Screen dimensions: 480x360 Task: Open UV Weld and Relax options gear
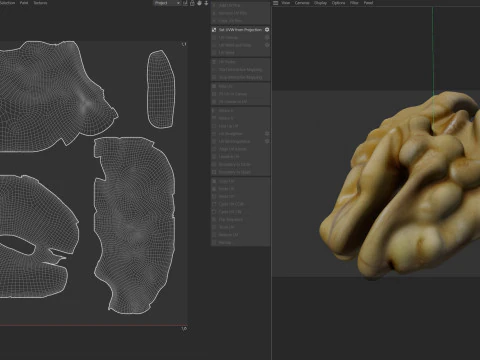pos(267,45)
